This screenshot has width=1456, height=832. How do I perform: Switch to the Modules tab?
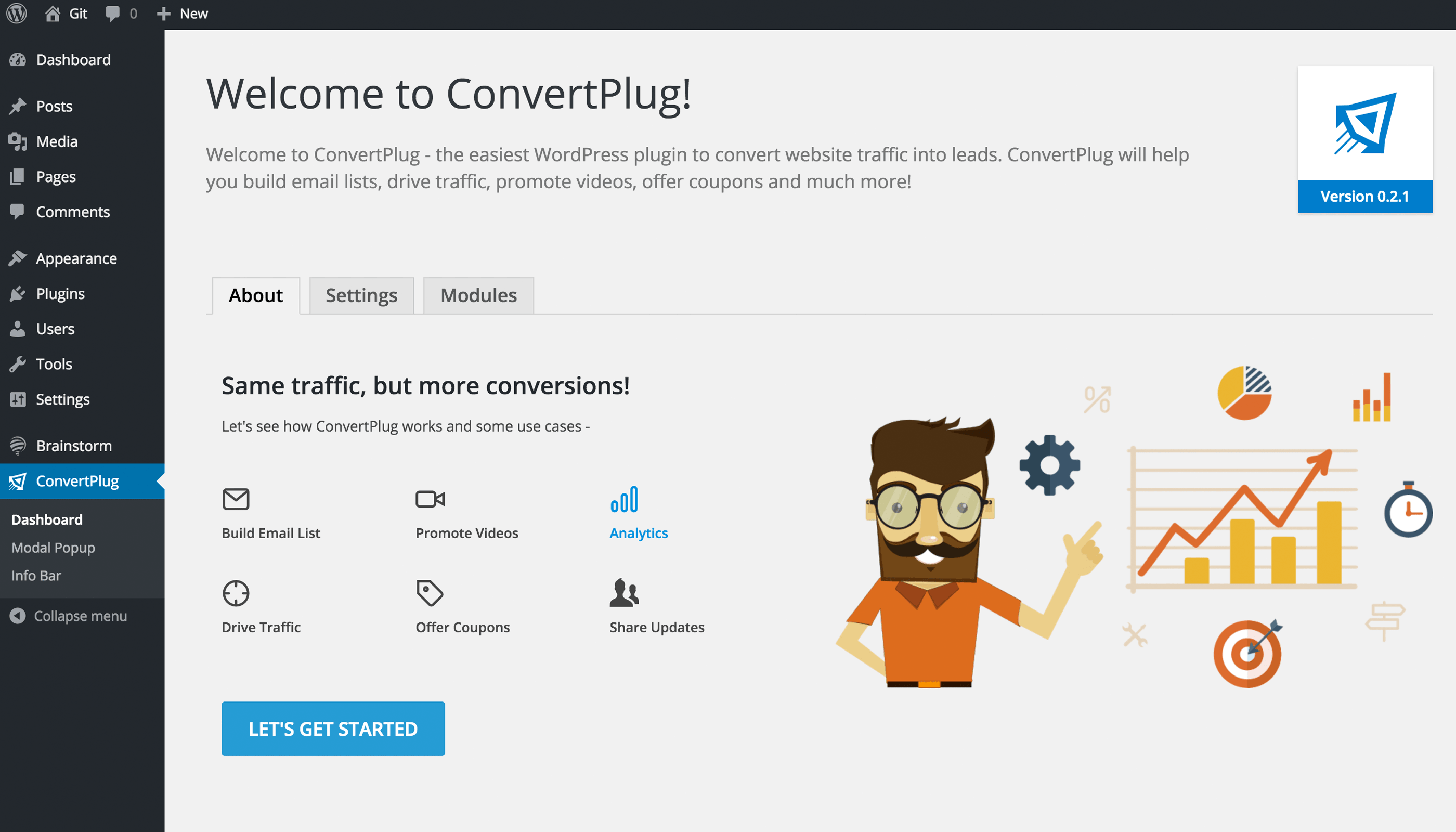tap(478, 295)
